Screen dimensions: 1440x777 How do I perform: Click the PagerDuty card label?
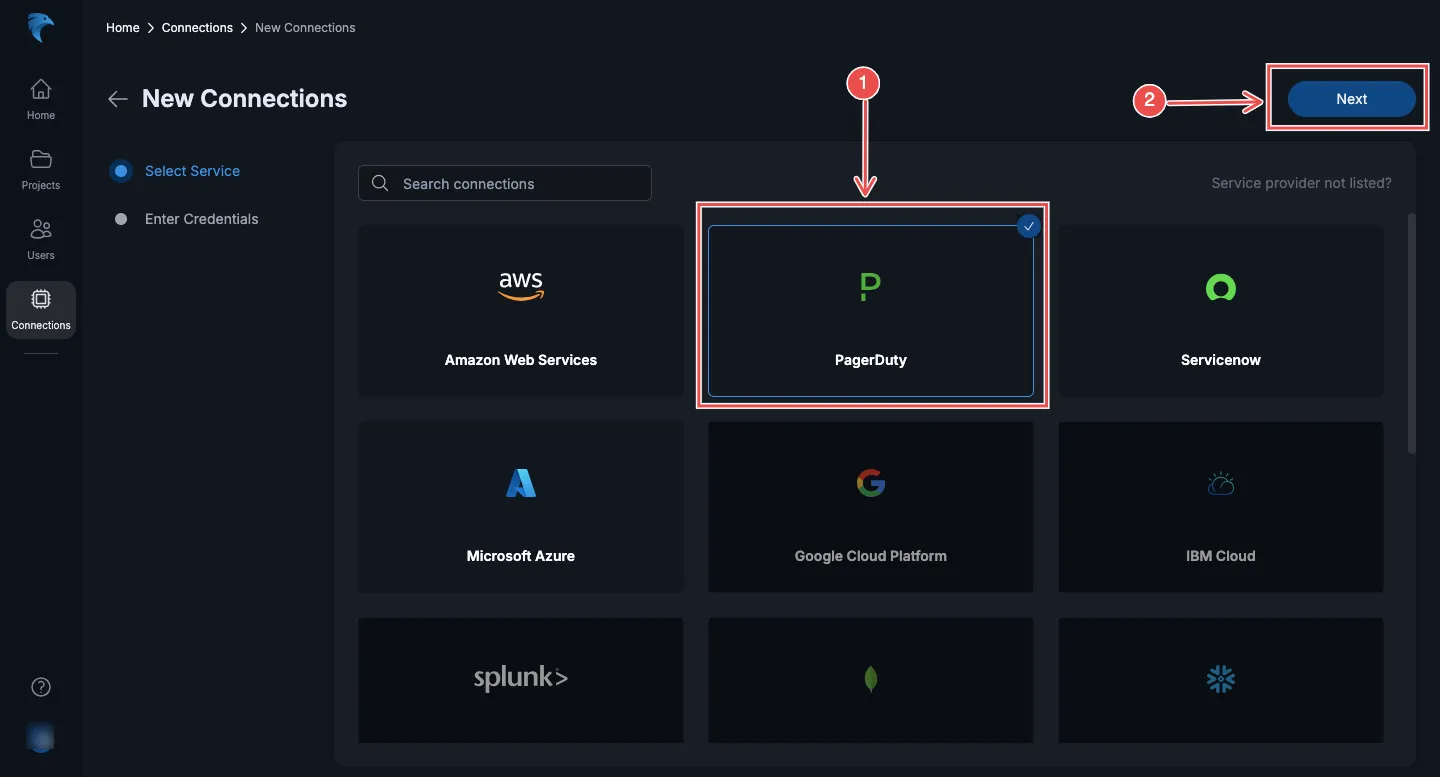click(x=871, y=360)
